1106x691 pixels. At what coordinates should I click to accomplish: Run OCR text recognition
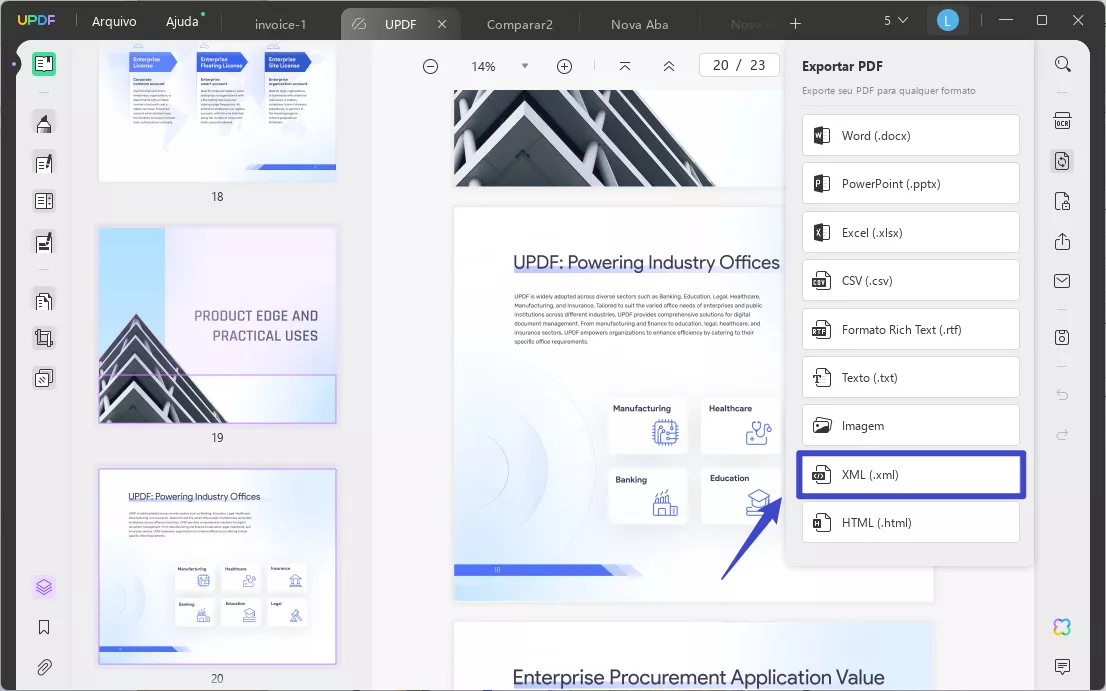[x=1062, y=121]
